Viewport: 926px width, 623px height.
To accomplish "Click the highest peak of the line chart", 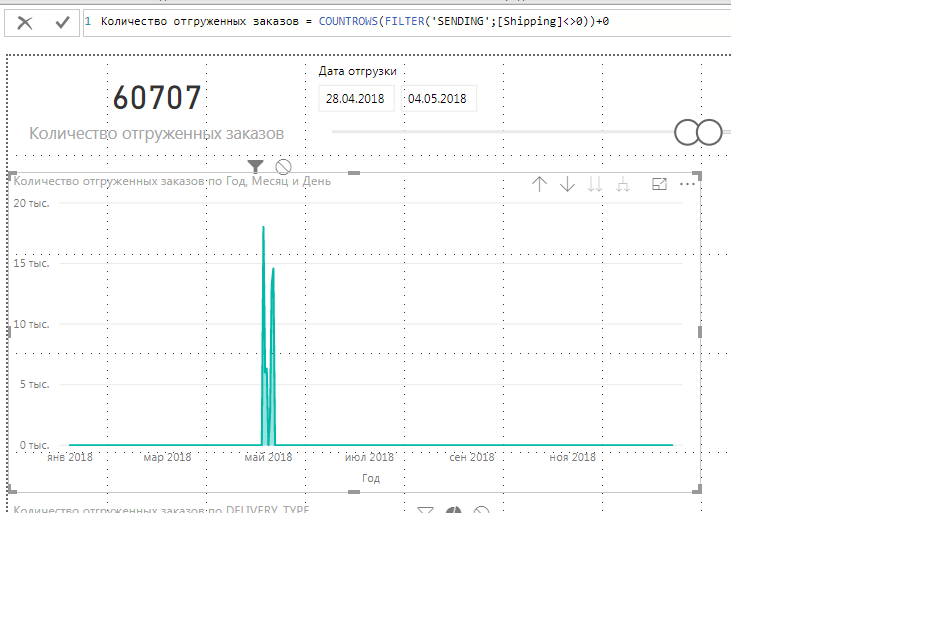I will click(x=263, y=227).
